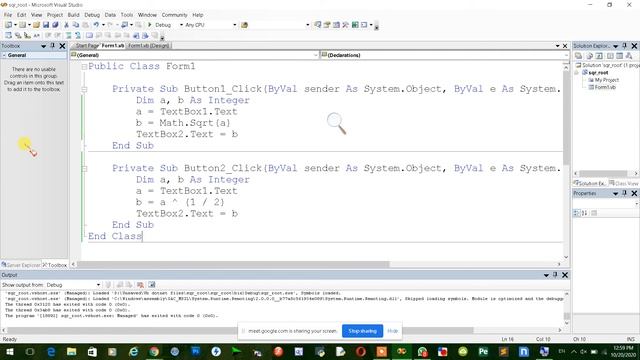
Task: Select Form1.vb in Solution Explorer
Action: coord(605,87)
